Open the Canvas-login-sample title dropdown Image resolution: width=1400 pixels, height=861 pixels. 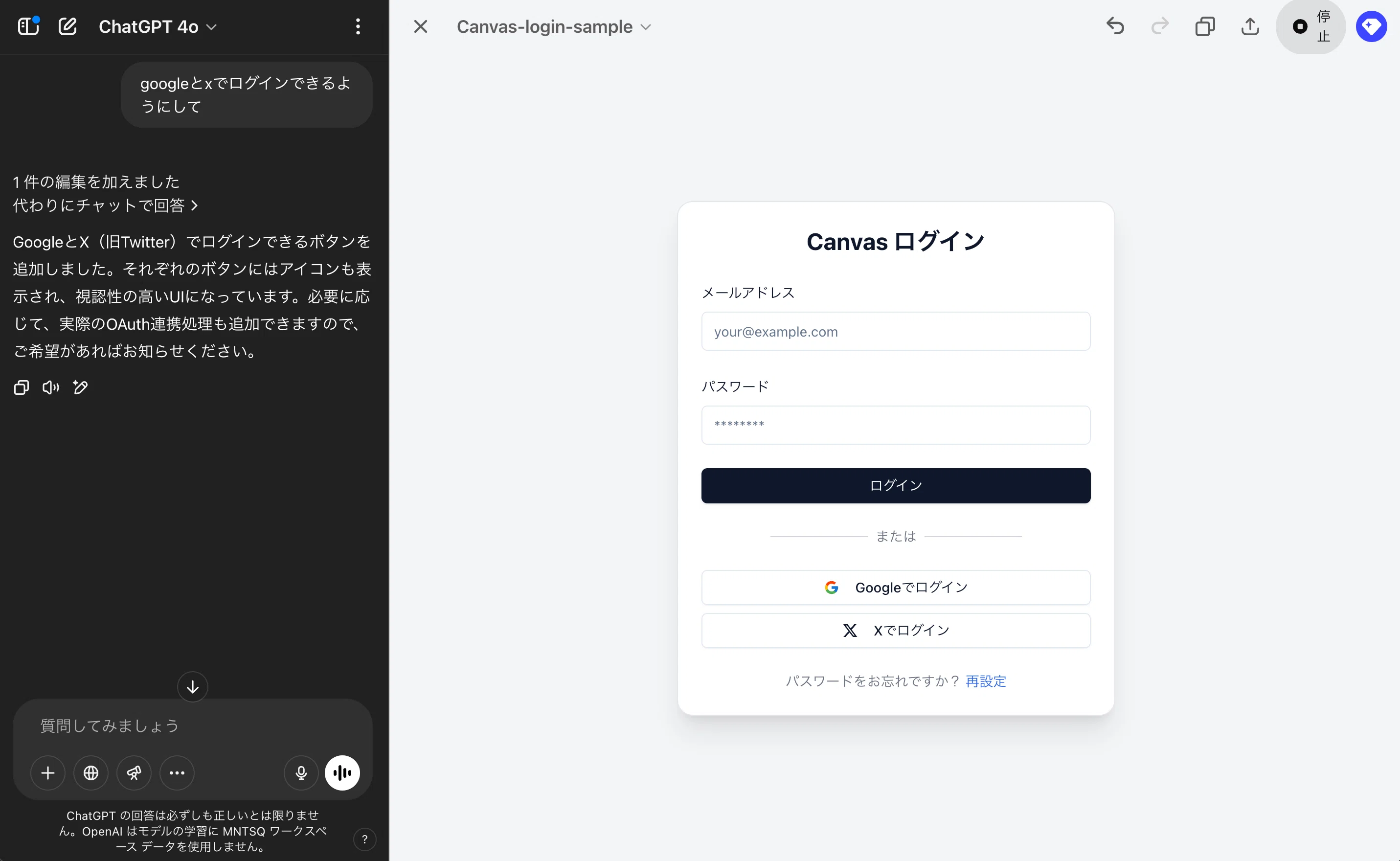[553, 26]
